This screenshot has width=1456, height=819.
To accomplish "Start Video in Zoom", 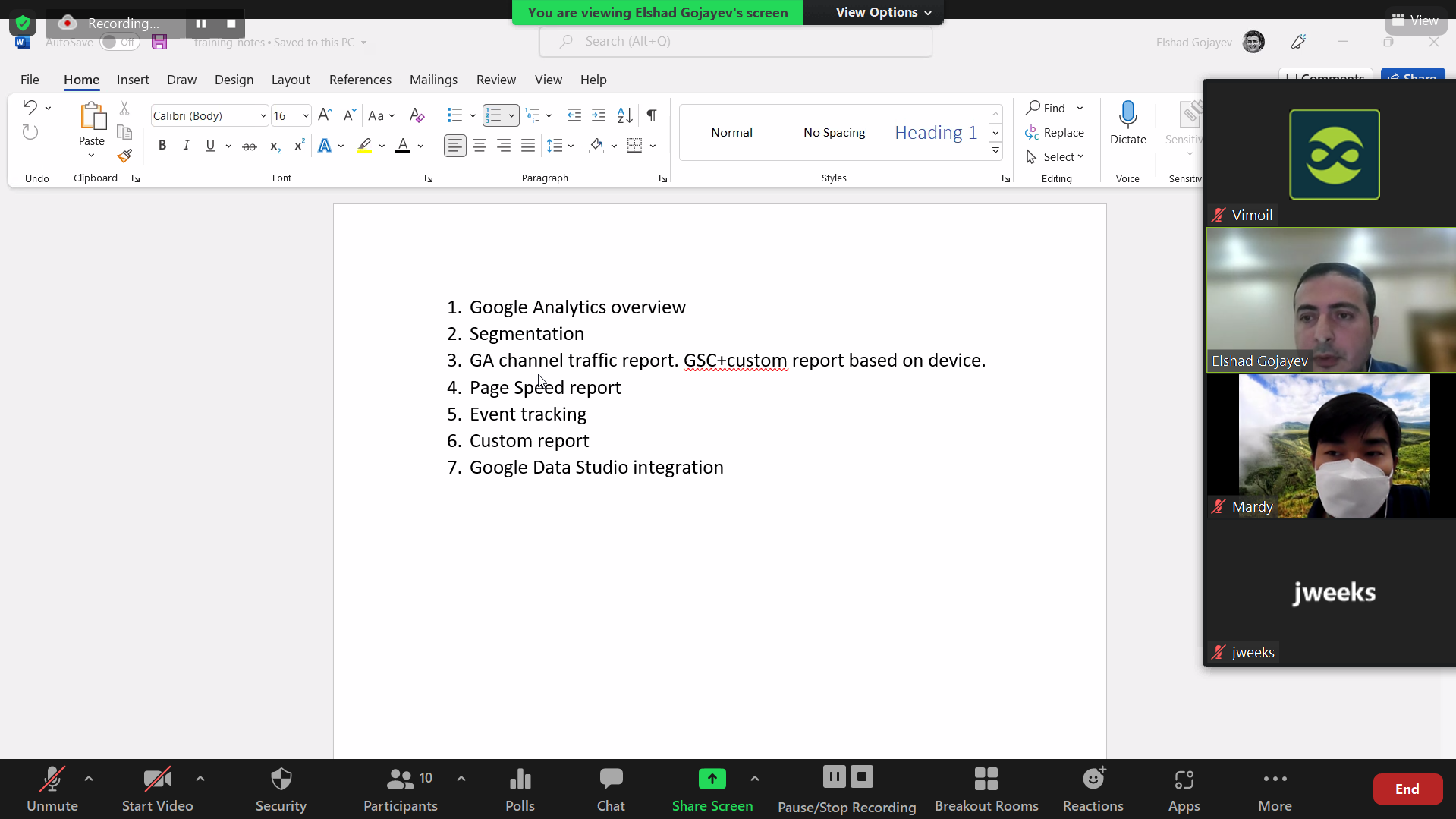I will [157, 789].
